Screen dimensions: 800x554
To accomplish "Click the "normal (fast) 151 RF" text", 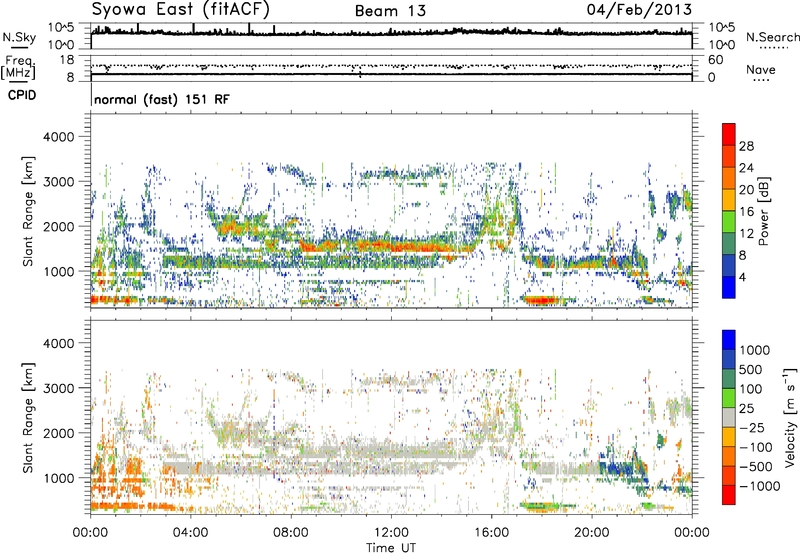I will tap(162, 99).
